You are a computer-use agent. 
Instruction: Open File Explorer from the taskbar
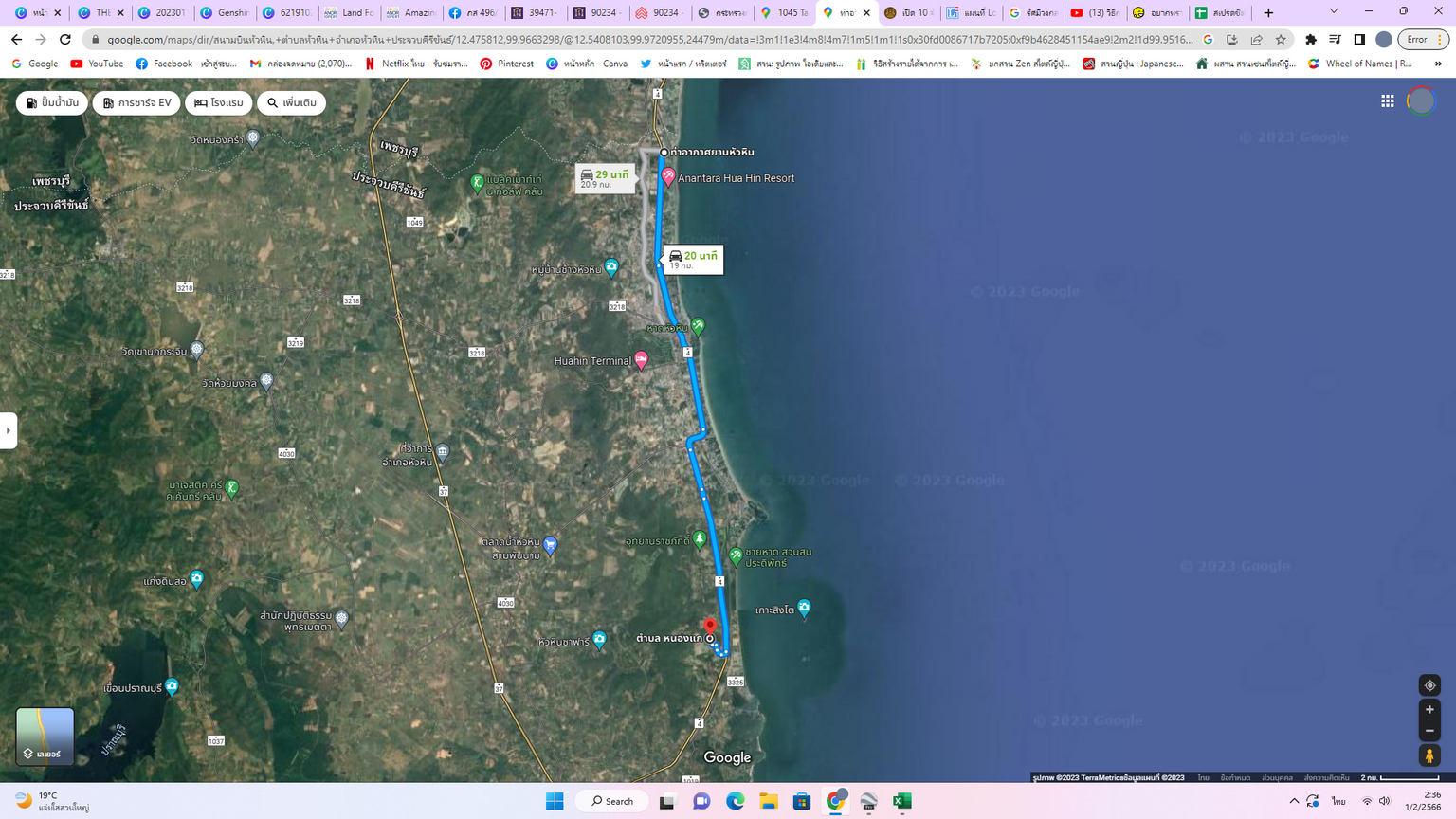click(768, 801)
